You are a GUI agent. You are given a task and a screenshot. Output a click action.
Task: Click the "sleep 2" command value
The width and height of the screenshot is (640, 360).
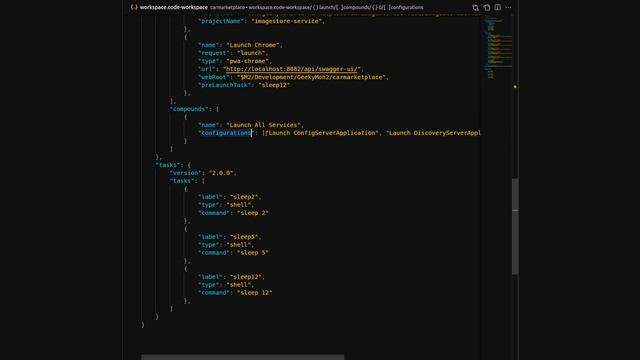pyautogui.click(x=253, y=213)
